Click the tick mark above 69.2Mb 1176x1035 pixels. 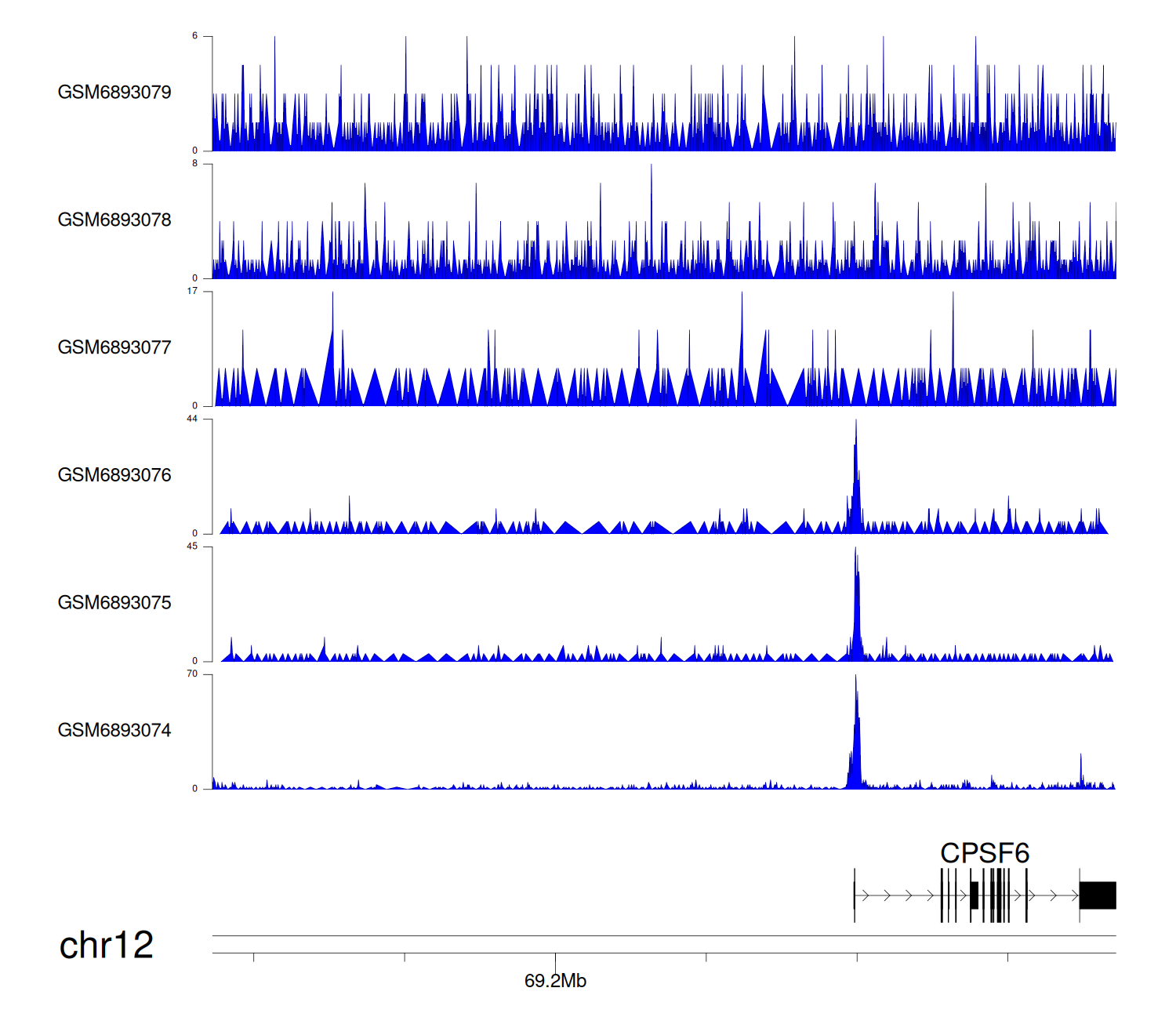555,959
